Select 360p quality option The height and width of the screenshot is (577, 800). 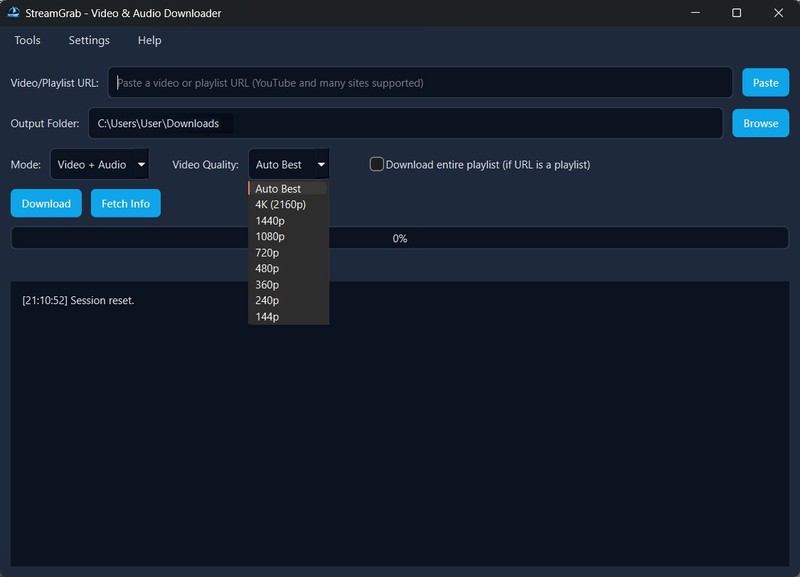[x=288, y=285]
